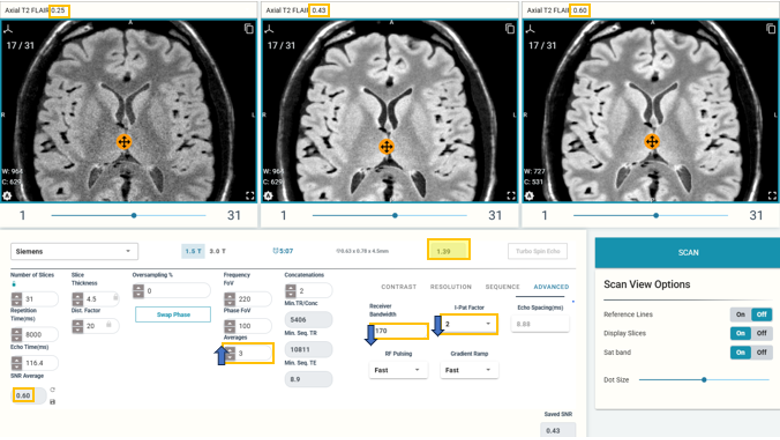Turn Reference Lines on
The height and width of the screenshot is (440, 780).
coord(740,314)
